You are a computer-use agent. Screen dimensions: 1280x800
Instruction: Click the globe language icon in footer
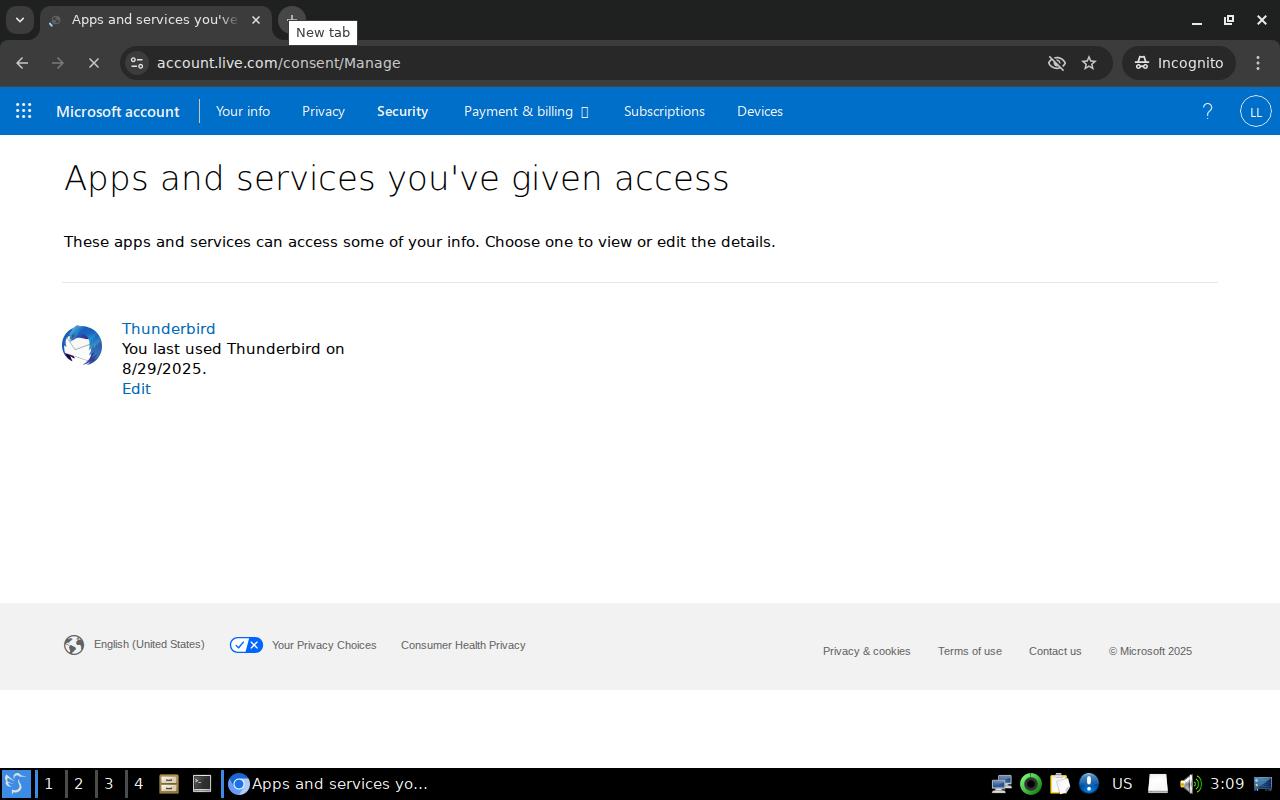point(74,645)
